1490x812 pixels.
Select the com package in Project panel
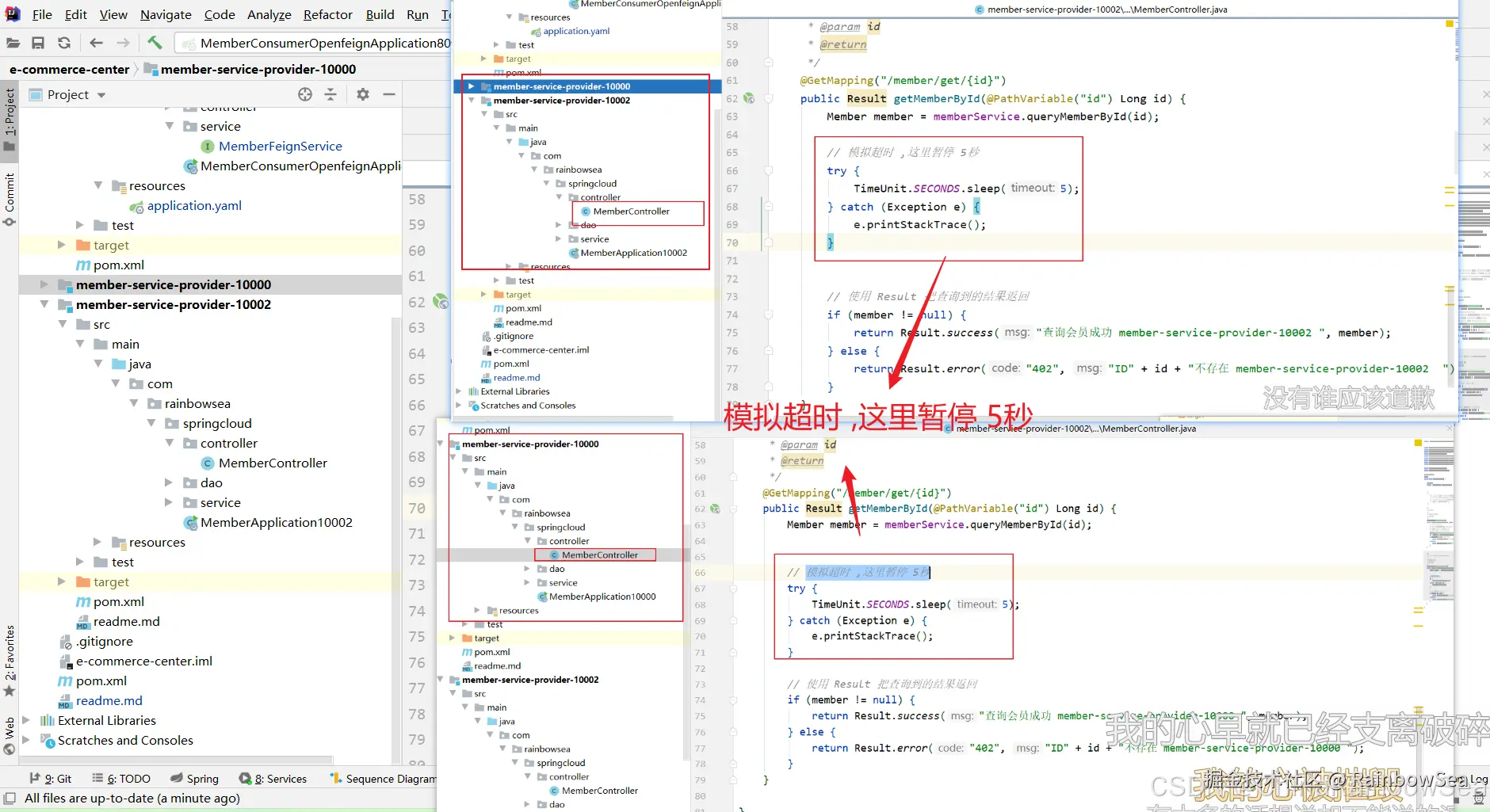pyautogui.click(x=159, y=383)
